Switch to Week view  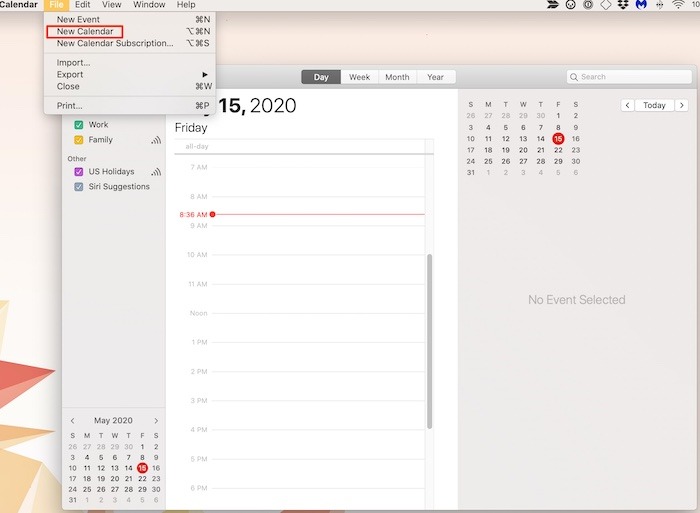tap(359, 77)
